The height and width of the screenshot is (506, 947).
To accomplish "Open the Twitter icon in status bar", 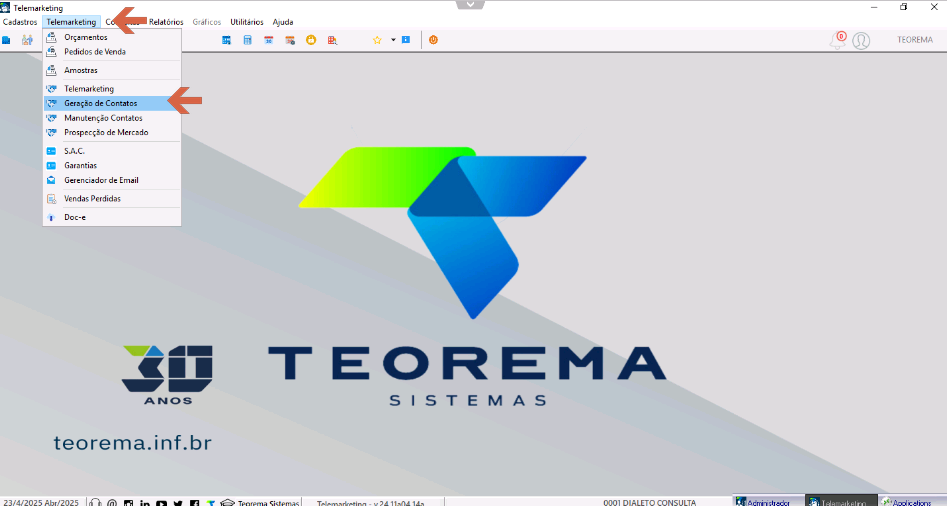I will coord(178,502).
